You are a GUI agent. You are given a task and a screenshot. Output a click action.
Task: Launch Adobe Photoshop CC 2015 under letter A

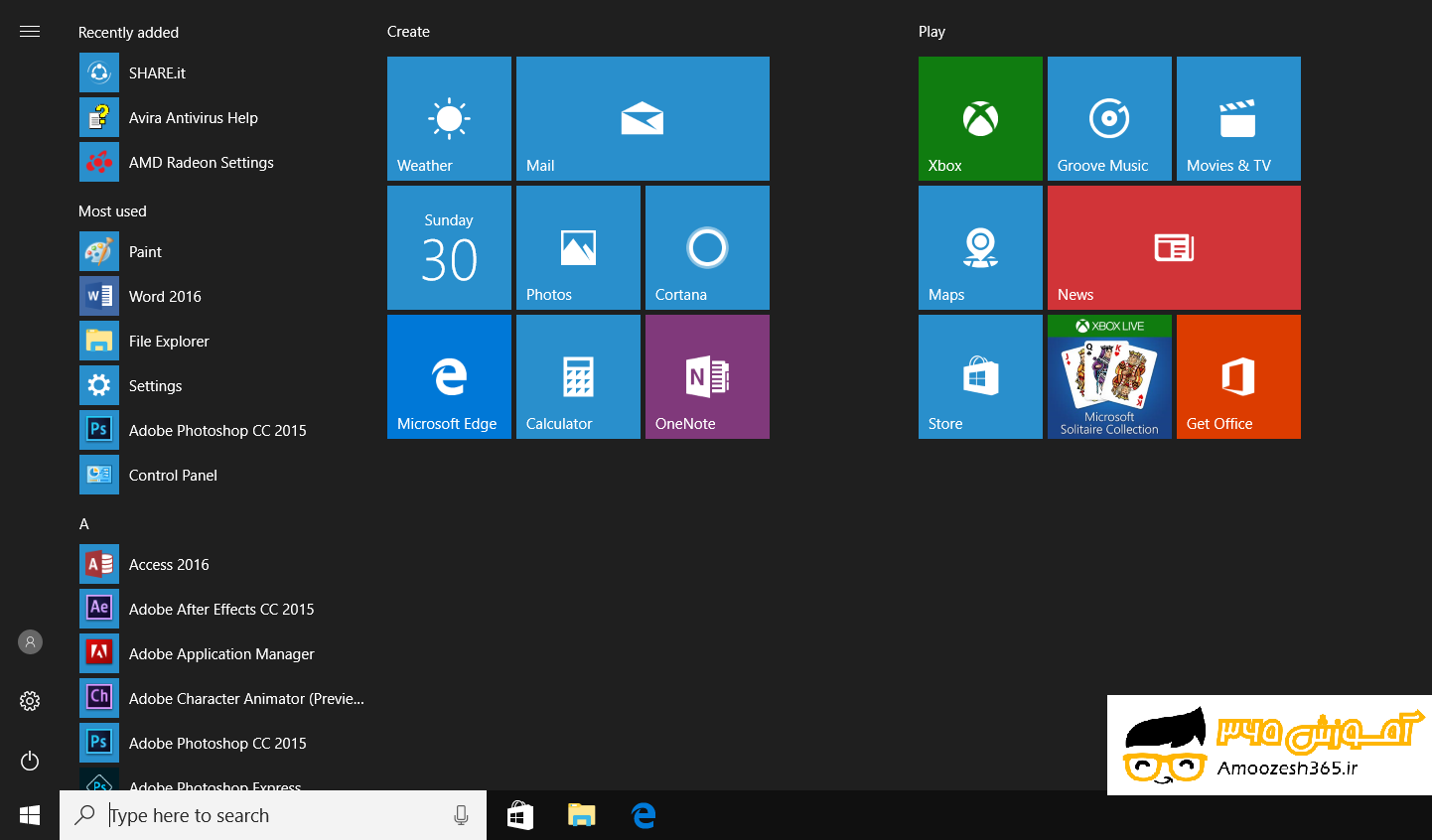click(x=223, y=743)
